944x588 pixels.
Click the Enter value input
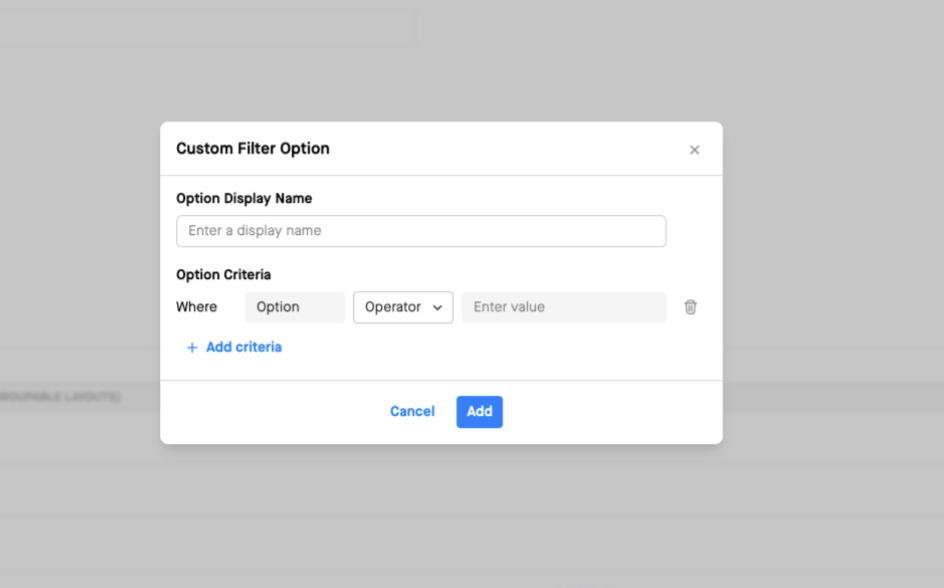pos(564,308)
